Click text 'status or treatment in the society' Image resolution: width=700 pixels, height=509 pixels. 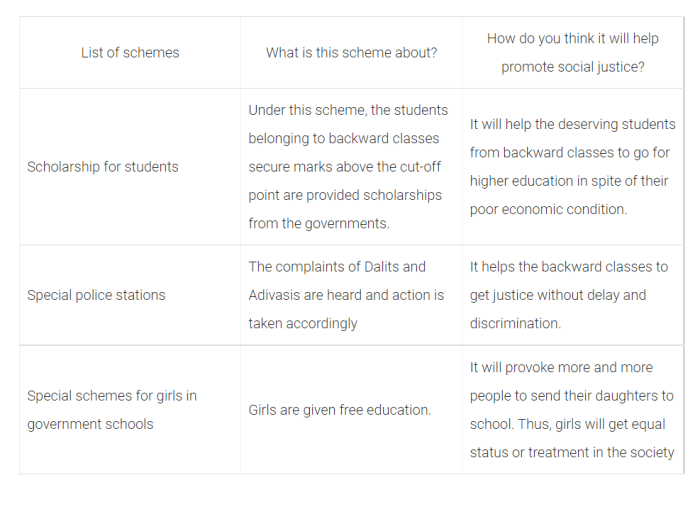point(572,452)
